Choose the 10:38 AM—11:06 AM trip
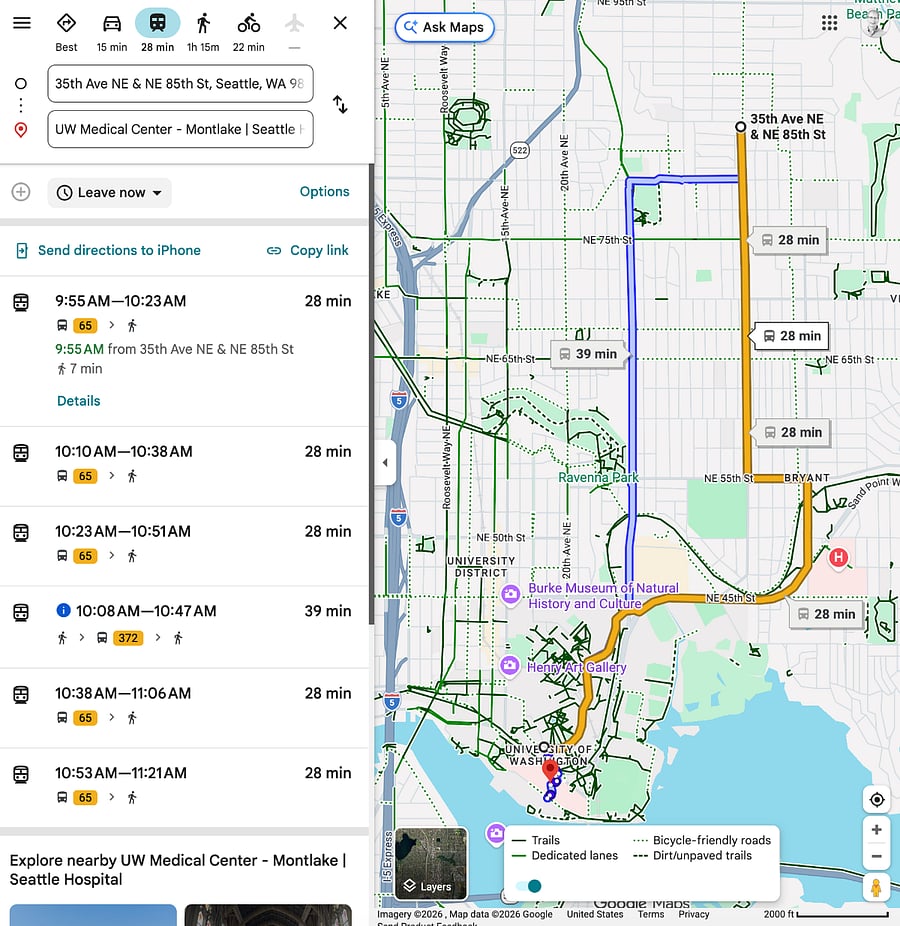900x926 pixels. click(x=182, y=708)
